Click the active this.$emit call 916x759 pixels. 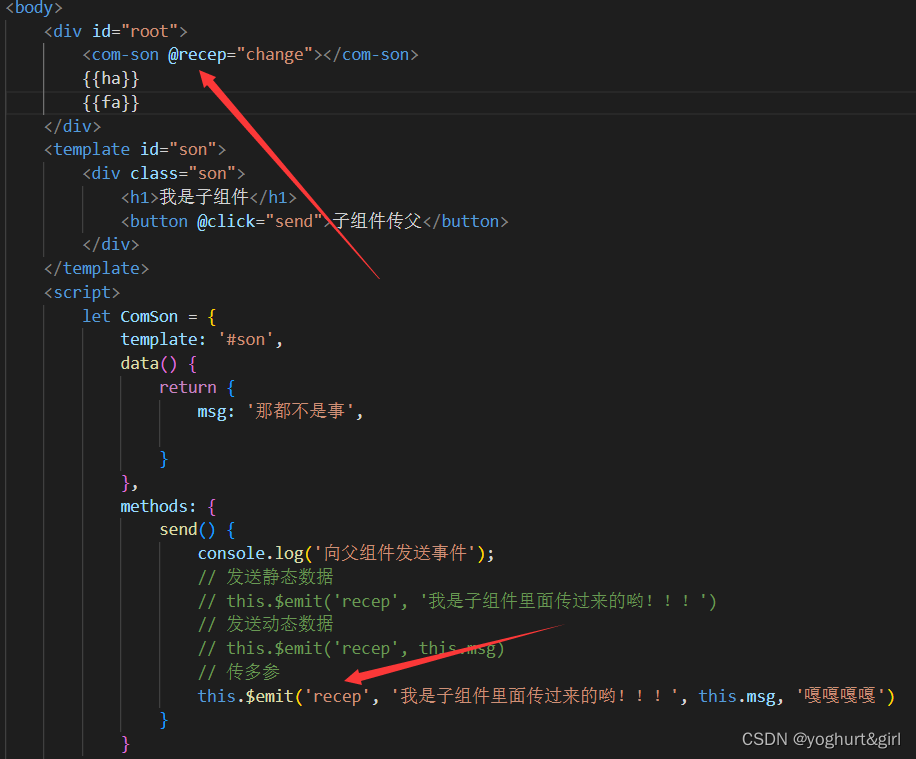[546, 696]
